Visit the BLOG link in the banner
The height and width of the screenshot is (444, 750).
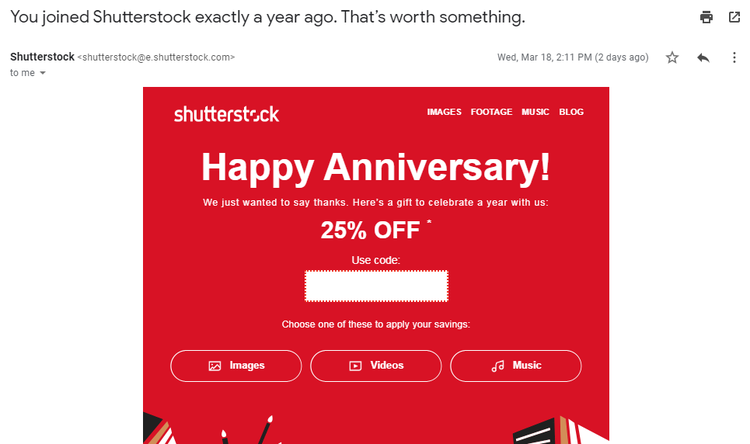click(571, 112)
